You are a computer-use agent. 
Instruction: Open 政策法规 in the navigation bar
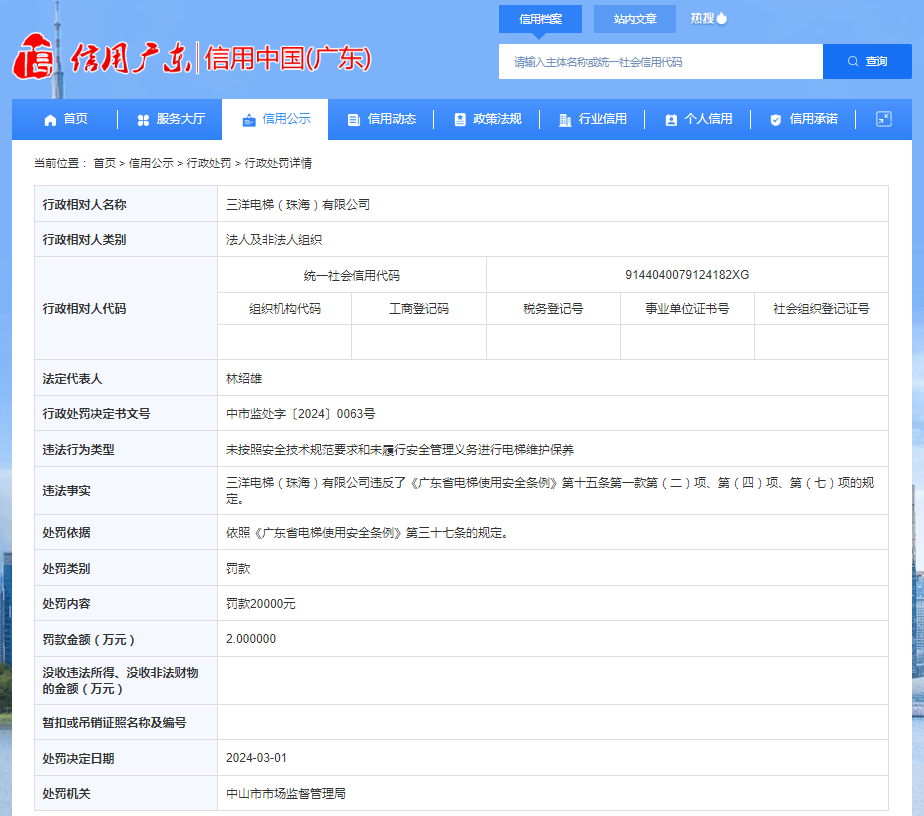pyautogui.click(x=487, y=120)
